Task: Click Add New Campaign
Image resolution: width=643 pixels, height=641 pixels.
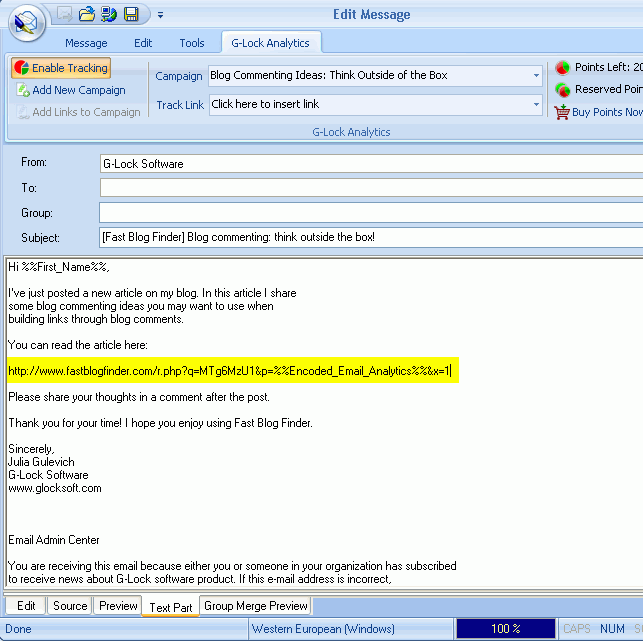Action: point(71,90)
